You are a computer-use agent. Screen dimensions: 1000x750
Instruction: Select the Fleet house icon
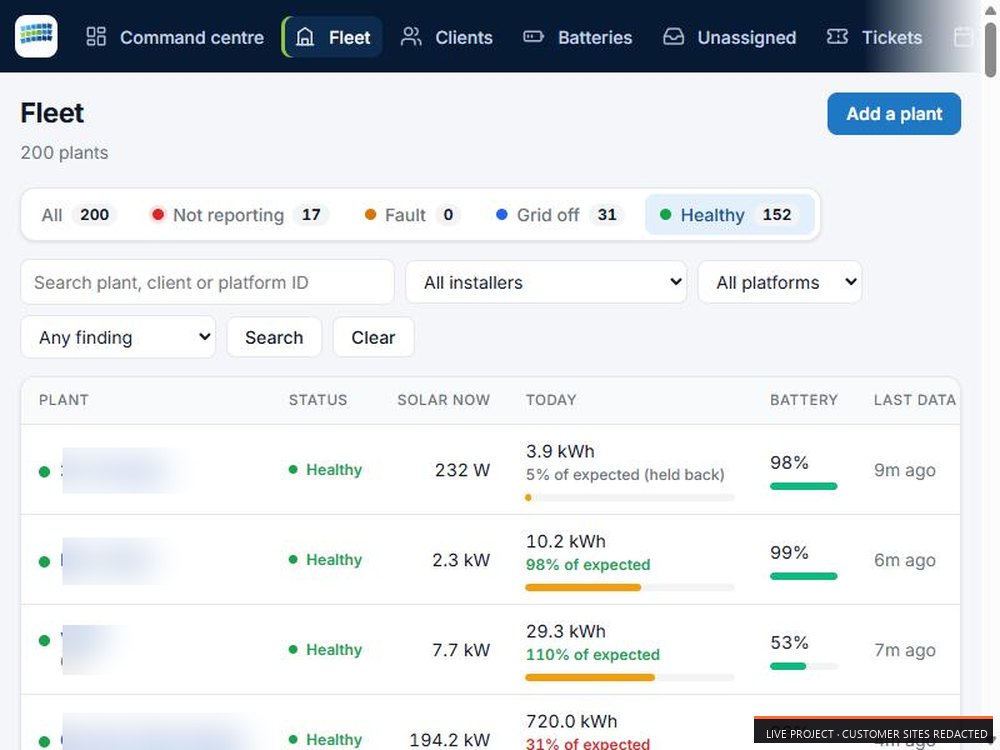[305, 36]
